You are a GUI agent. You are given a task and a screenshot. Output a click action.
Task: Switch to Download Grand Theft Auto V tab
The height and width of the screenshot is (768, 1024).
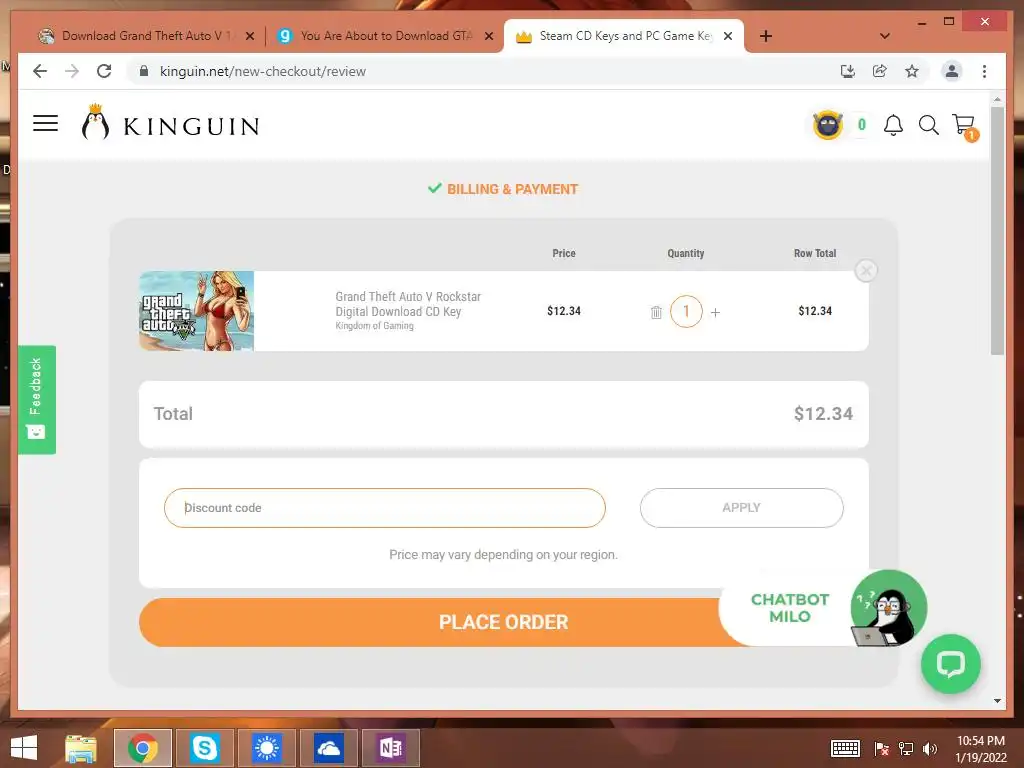[x=138, y=36]
